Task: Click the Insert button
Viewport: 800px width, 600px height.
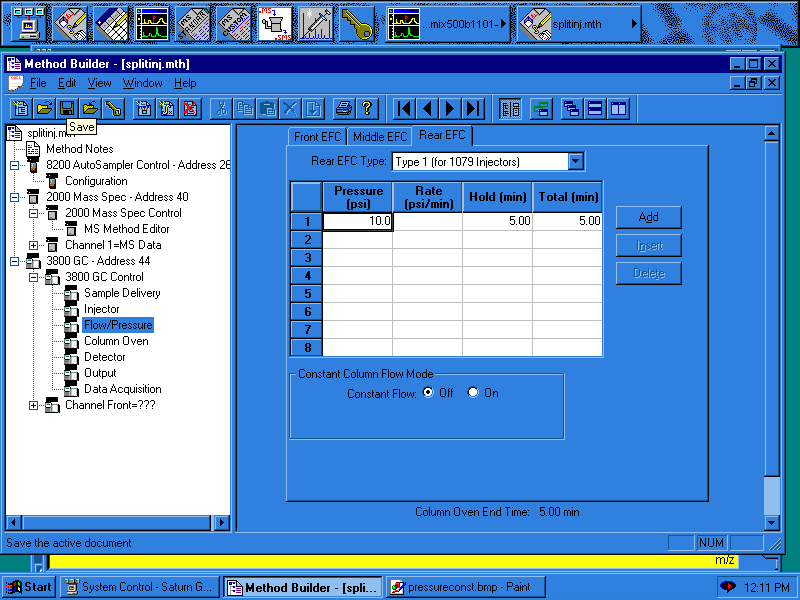Action: coord(648,245)
